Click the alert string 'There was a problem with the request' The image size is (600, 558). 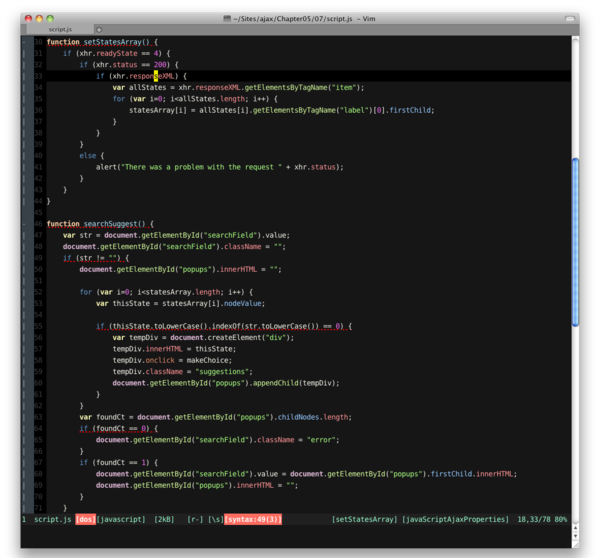[x=201, y=167]
